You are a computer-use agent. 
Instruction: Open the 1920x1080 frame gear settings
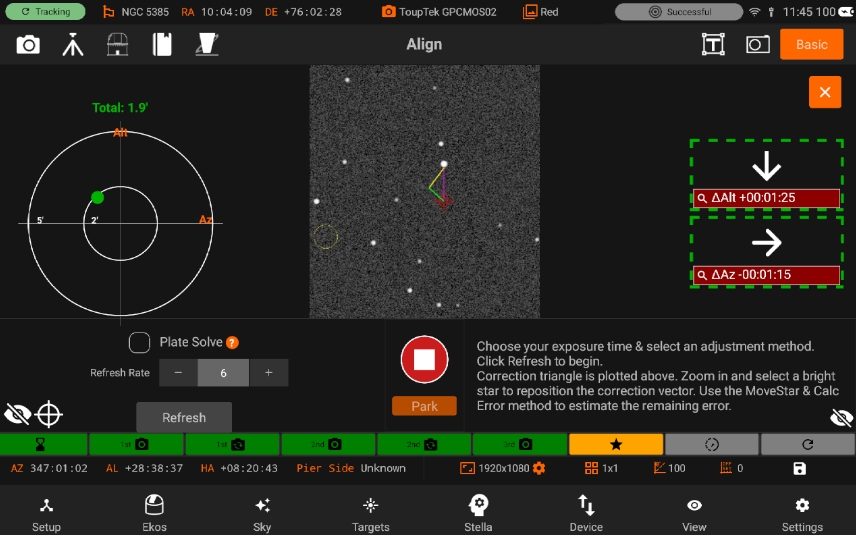[x=539, y=468]
